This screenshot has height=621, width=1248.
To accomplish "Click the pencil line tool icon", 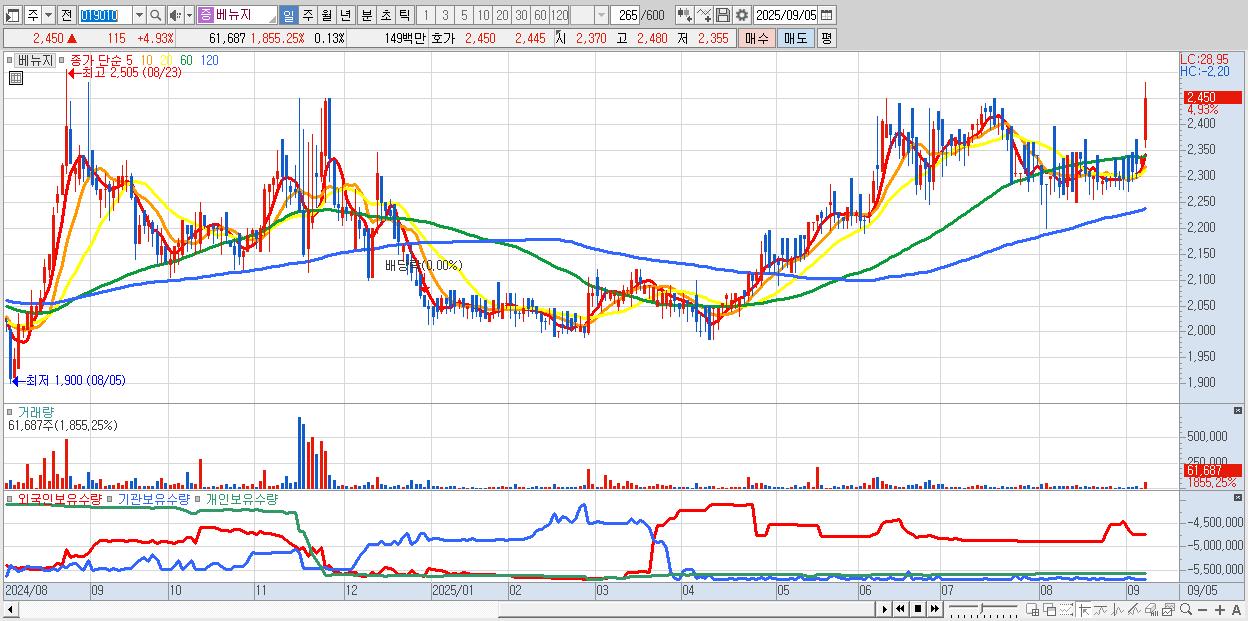I will click(x=1134, y=609).
